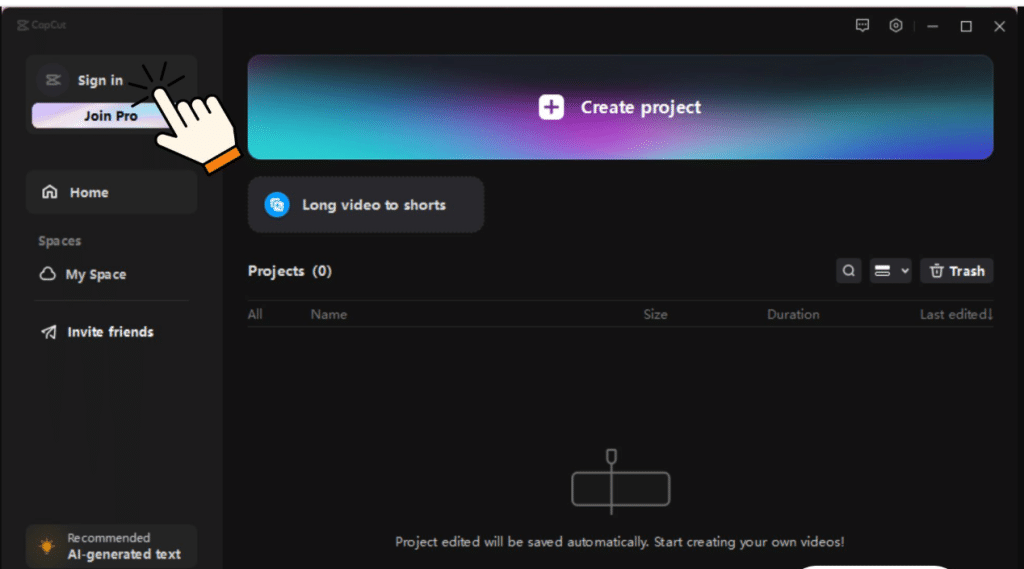The image size is (1024, 569).
Task: Maximize the CapCut window
Action: click(966, 26)
